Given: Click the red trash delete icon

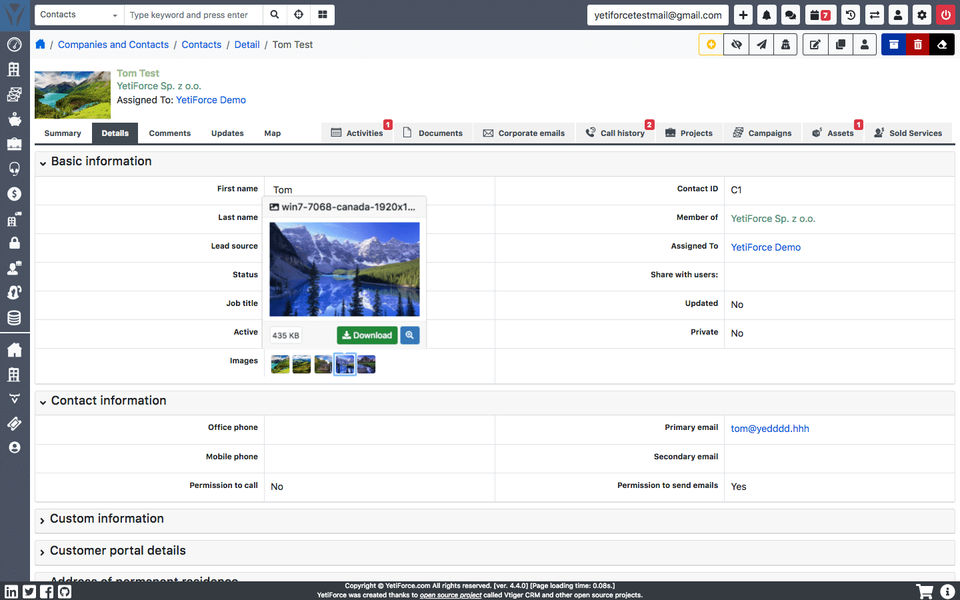Looking at the screenshot, I should (x=918, y=44).
